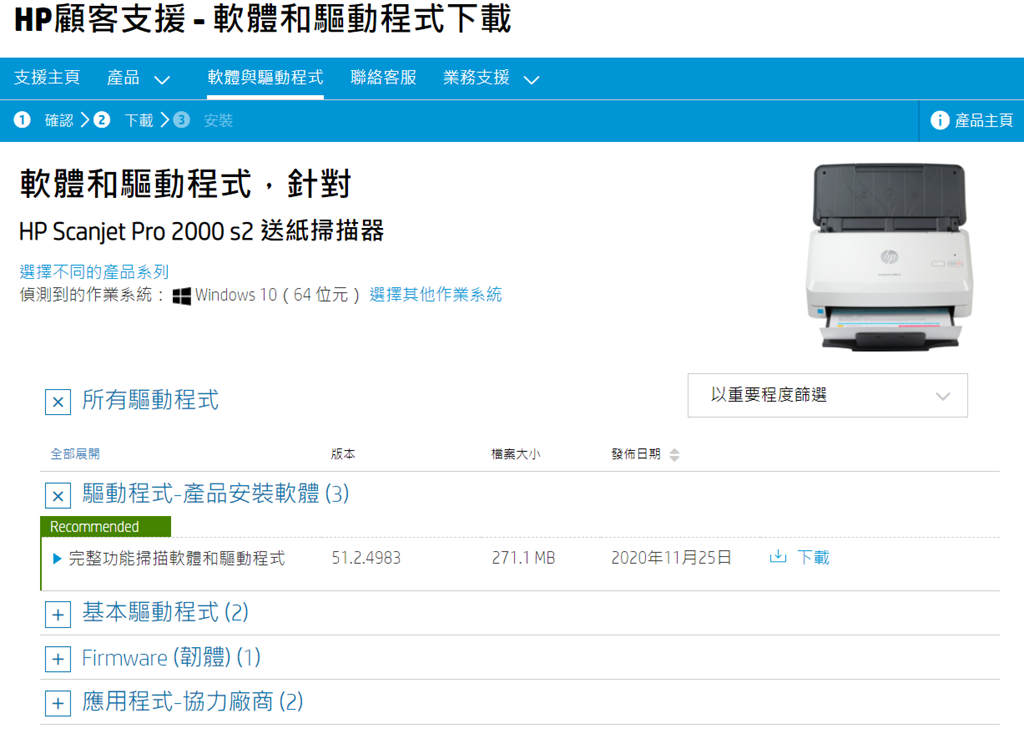Open the filter by importance dropdown
Viewport: 1024px width, 734px height.
827,396
